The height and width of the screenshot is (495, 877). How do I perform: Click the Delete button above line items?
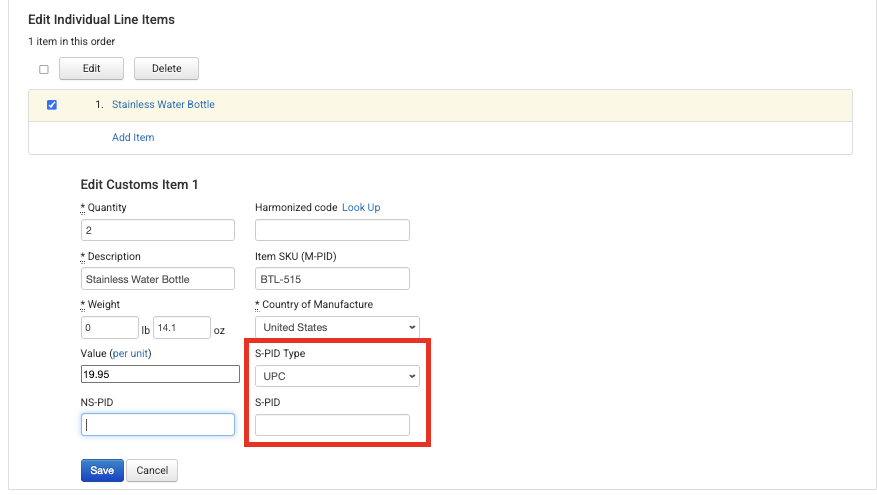coord(166,68)
